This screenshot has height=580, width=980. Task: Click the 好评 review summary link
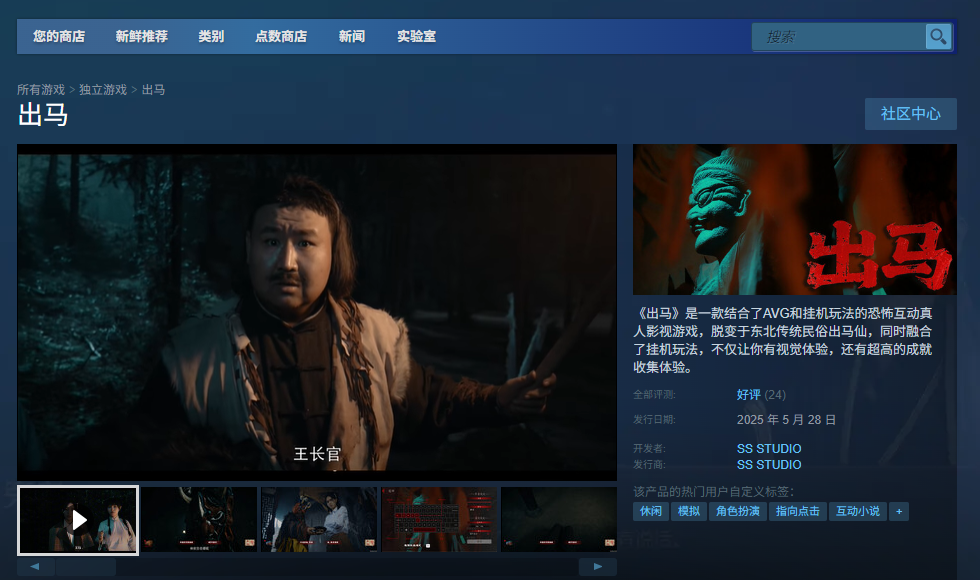[749, 395]
